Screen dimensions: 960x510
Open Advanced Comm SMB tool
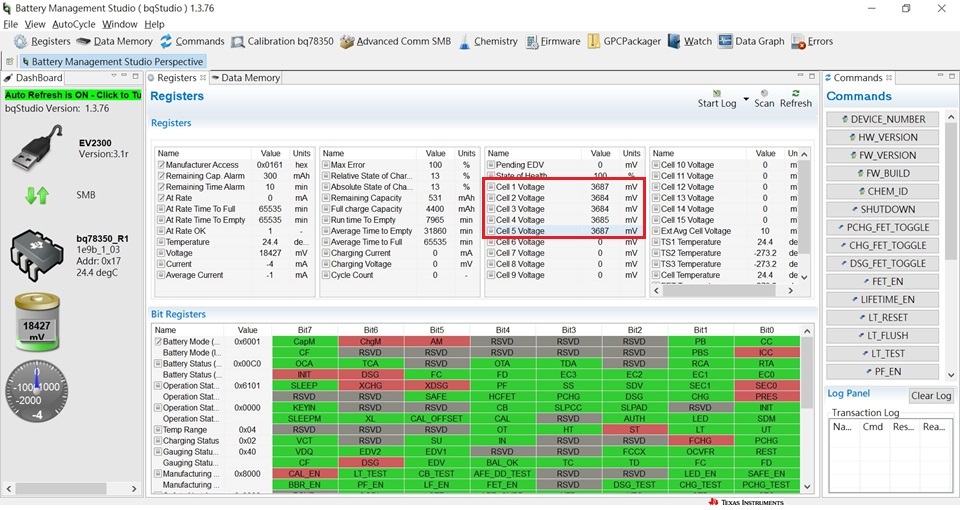click(396, 42)
